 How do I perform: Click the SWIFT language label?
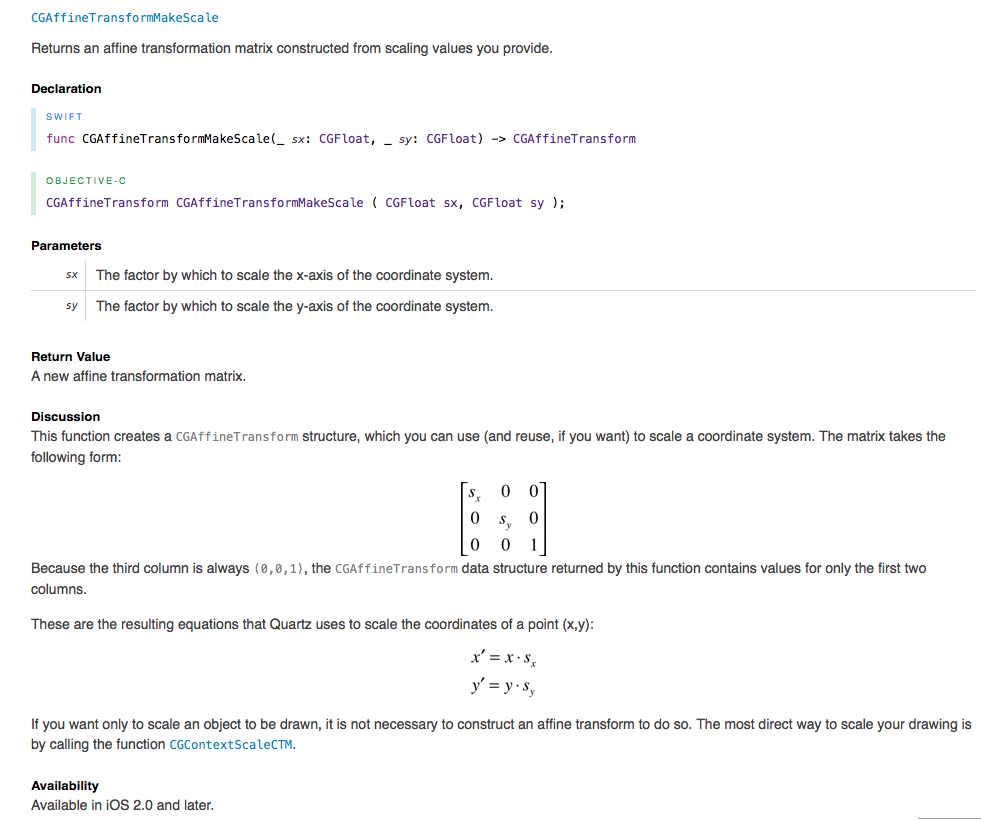coord(64,117)
